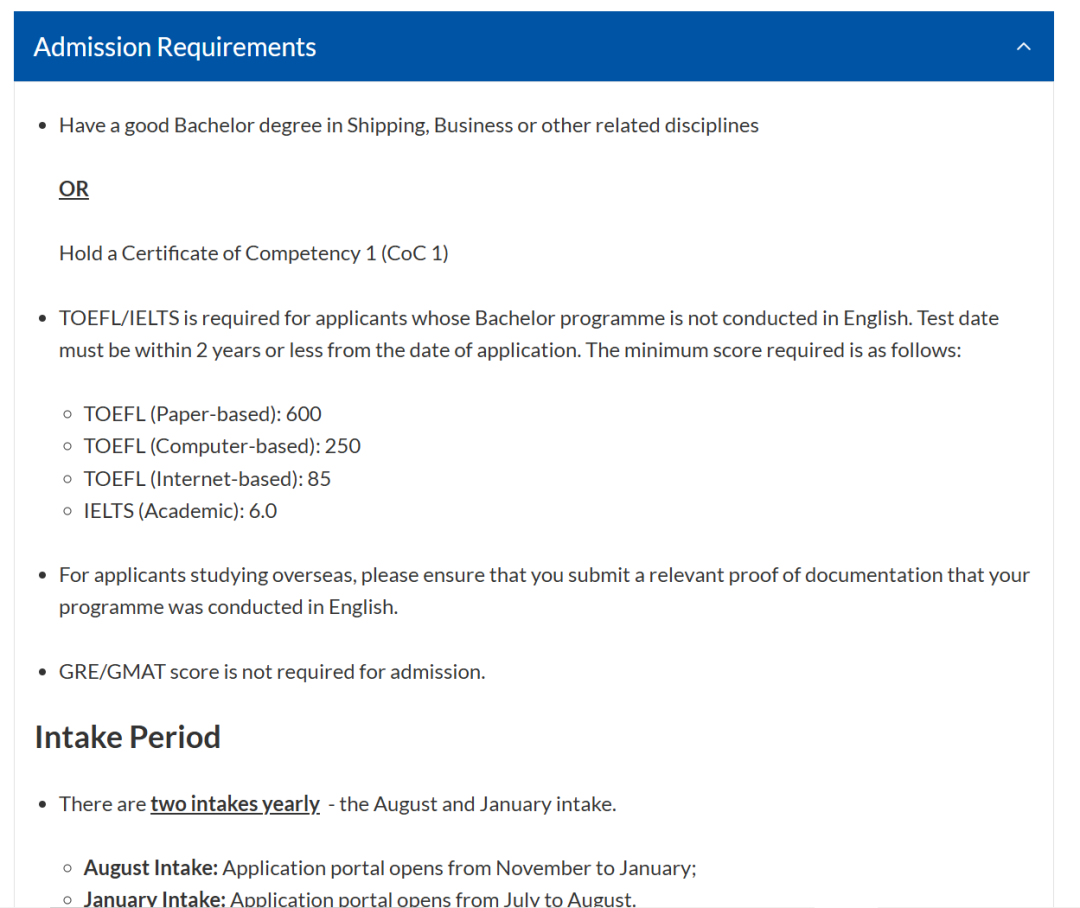Screen dimensions: 1080x908
Task: Click the Admission Requirements header title
Action: click(x=175, y=47)
